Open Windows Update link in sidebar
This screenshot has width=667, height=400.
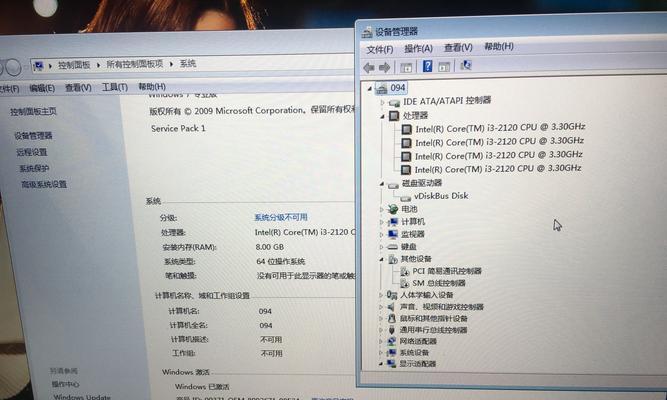[x=82, y=397]
